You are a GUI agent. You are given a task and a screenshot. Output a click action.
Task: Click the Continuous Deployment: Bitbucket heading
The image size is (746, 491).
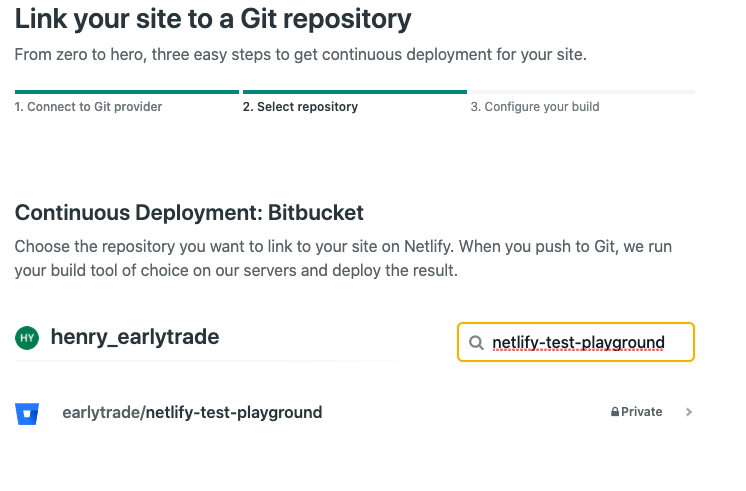pos(189,213)
